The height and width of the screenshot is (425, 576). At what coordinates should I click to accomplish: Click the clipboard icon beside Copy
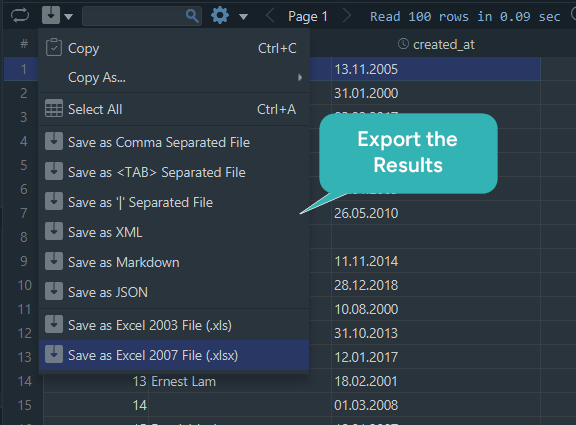(54, 47)
